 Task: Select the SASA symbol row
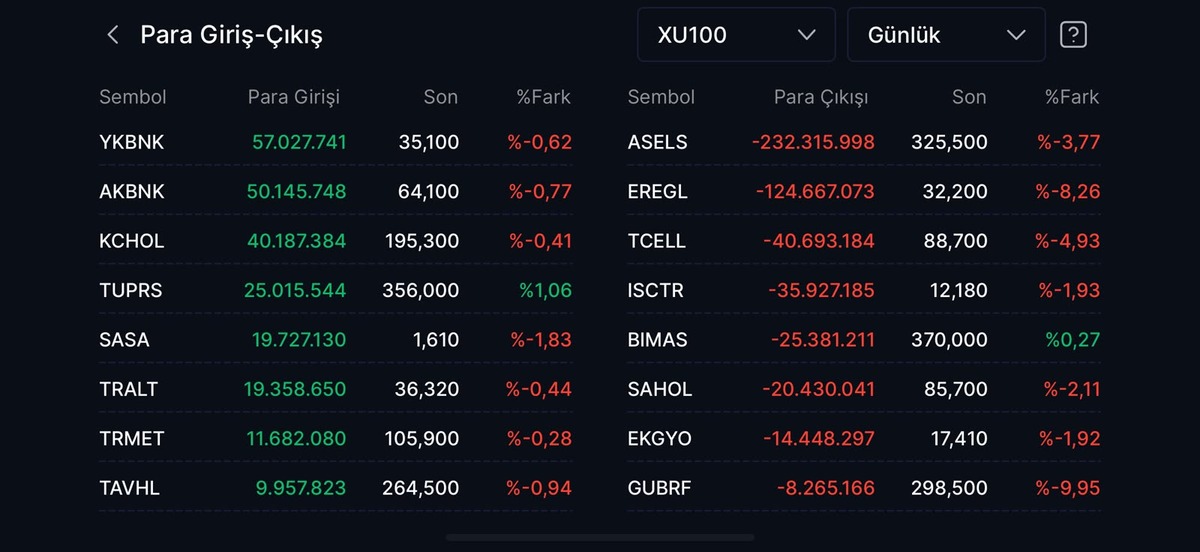(336, 340)
